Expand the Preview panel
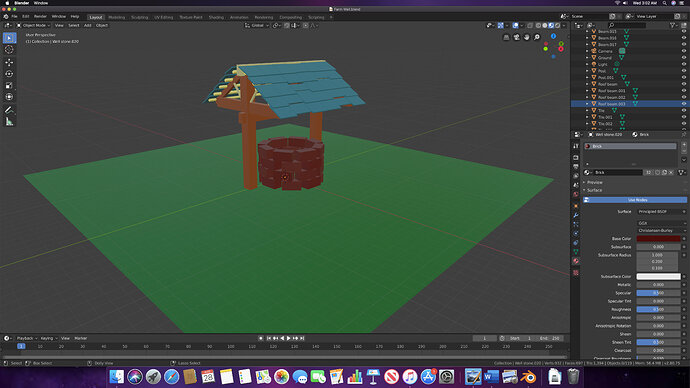The image size is (690, 388). 595,183
